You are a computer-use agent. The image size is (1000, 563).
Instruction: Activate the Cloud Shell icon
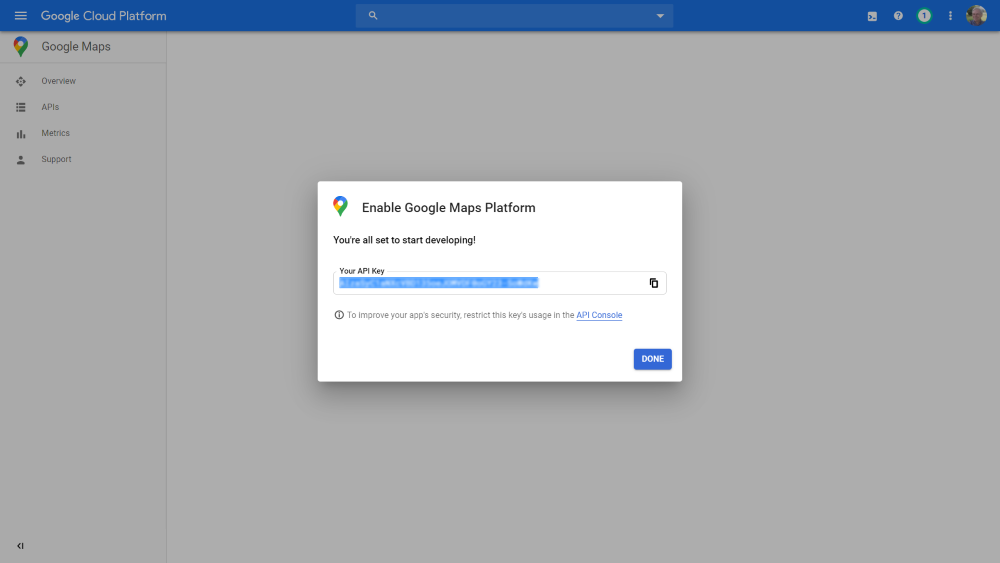[x=872, y=16]
